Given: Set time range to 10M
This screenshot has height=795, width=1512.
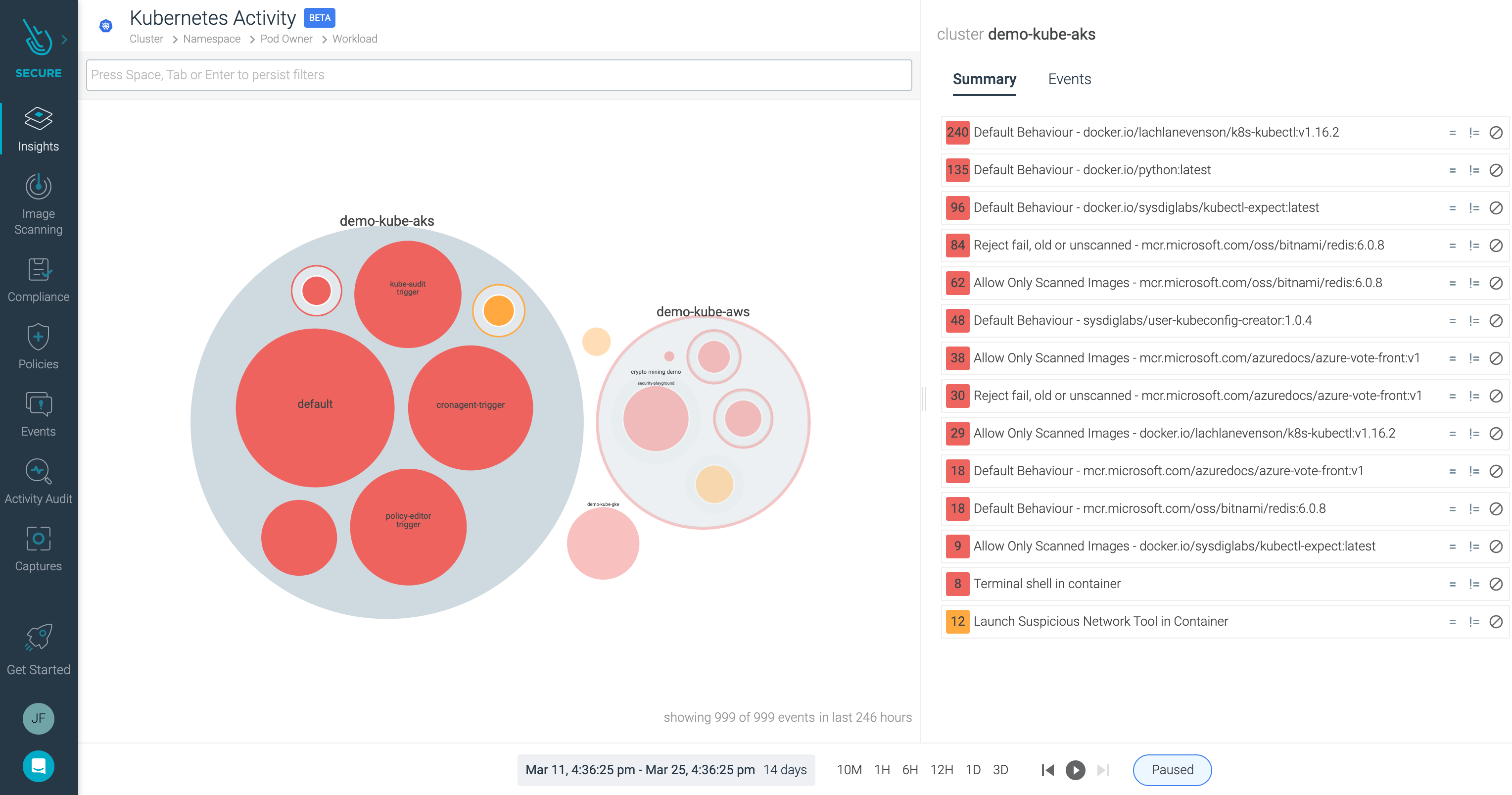Looking at the screenshot, I should coord(849,770).
